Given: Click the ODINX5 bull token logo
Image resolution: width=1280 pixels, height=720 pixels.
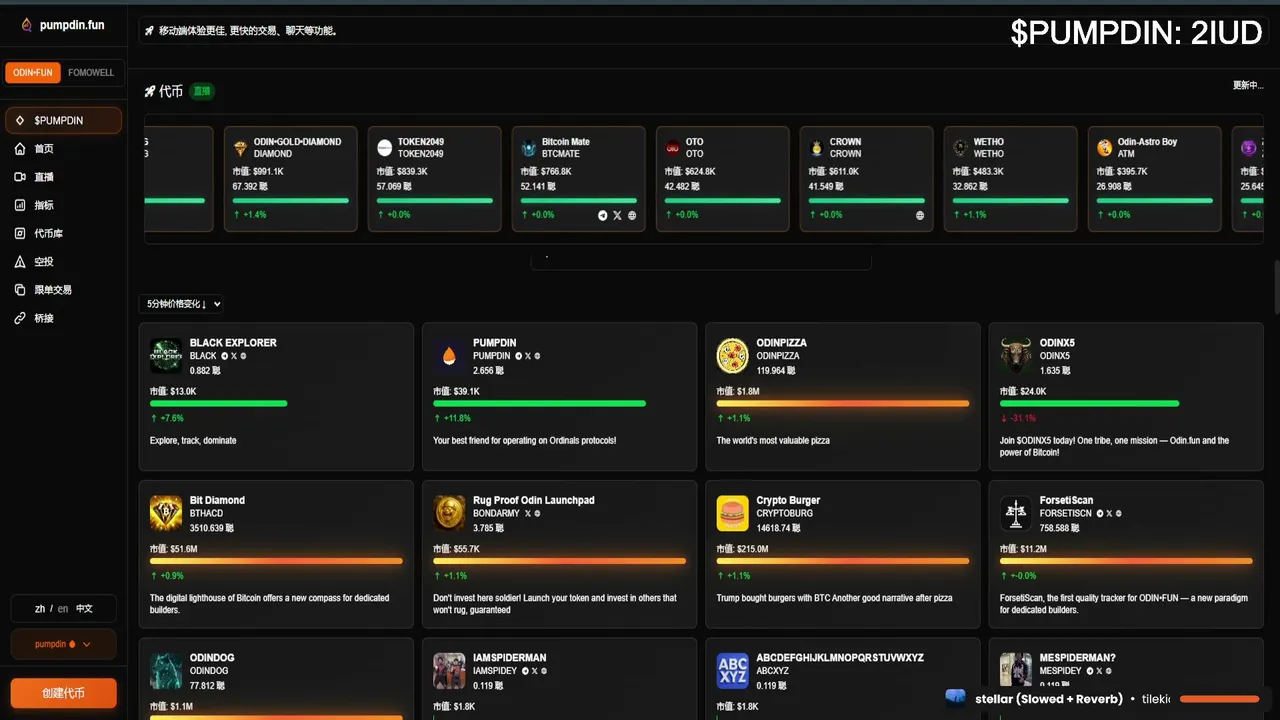Looking at the screenshot, I should click(x=1016, y=355).
